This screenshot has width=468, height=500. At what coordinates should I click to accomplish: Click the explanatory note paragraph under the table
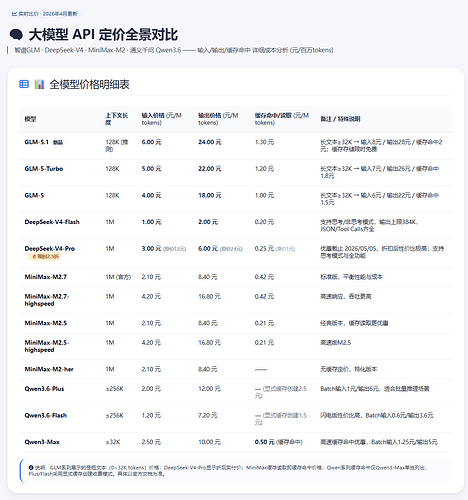click(228, 471)
